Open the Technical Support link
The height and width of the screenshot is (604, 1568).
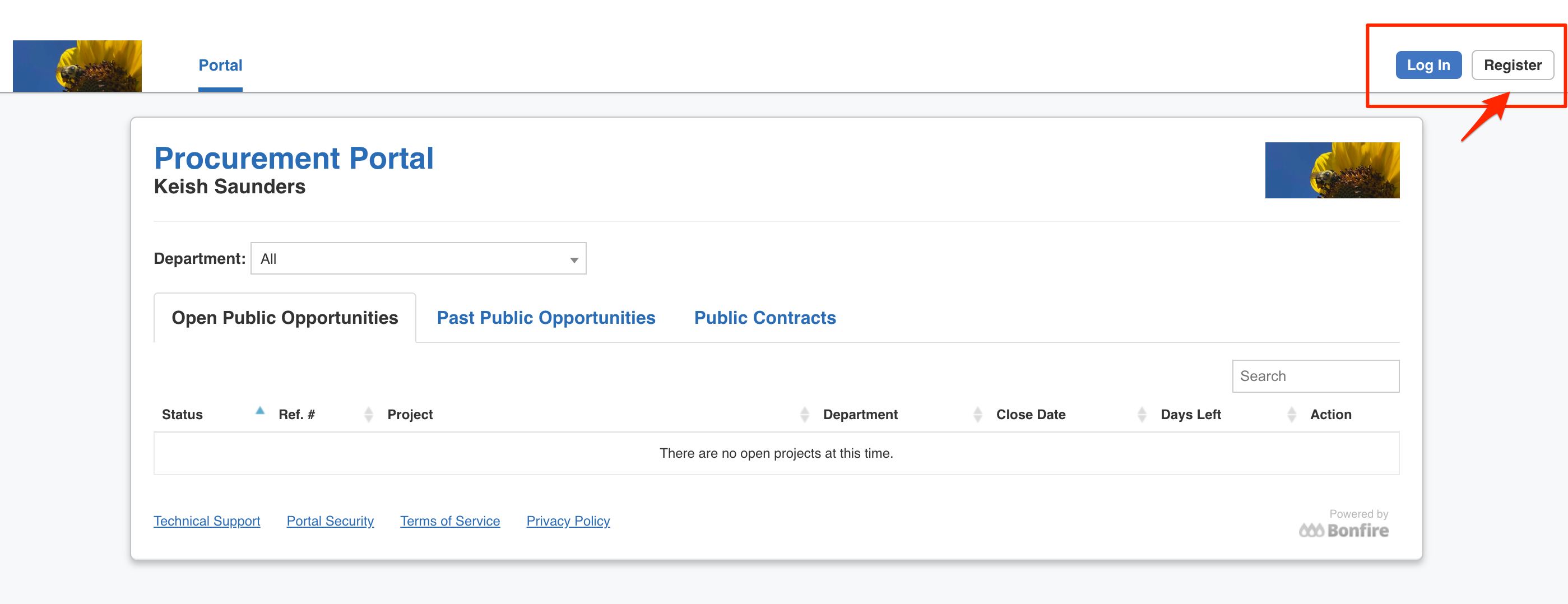pos(207,521)
